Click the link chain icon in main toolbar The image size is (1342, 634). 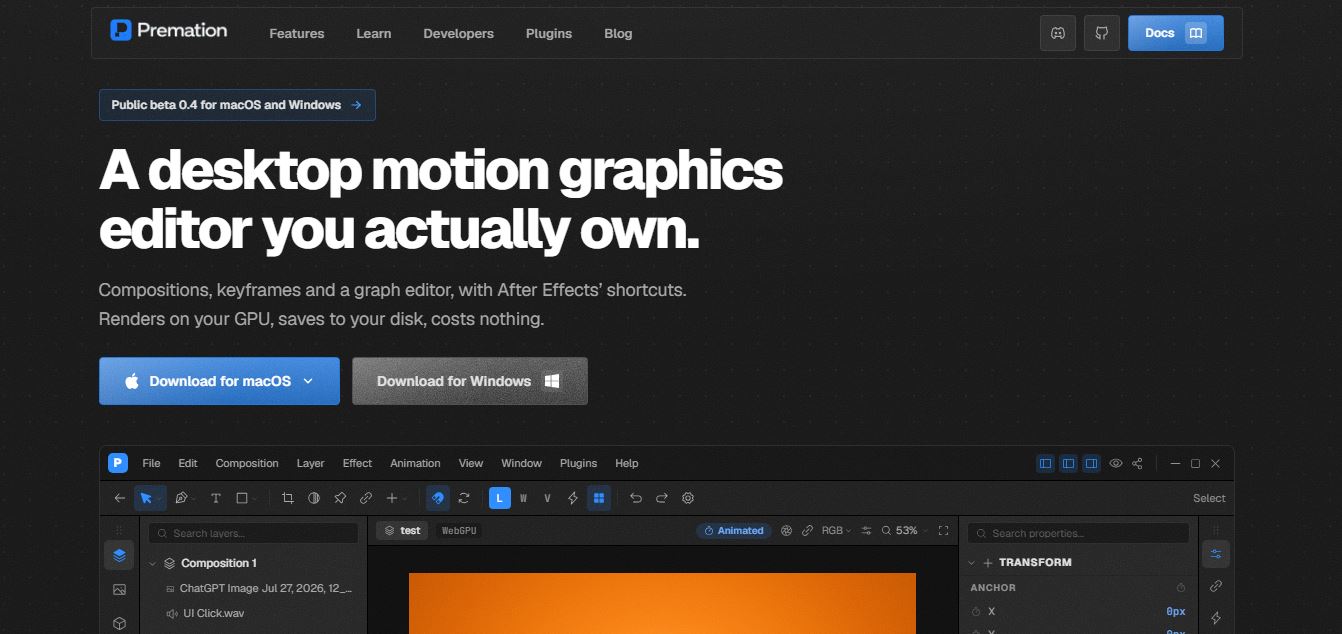click(x=366, y=498)
